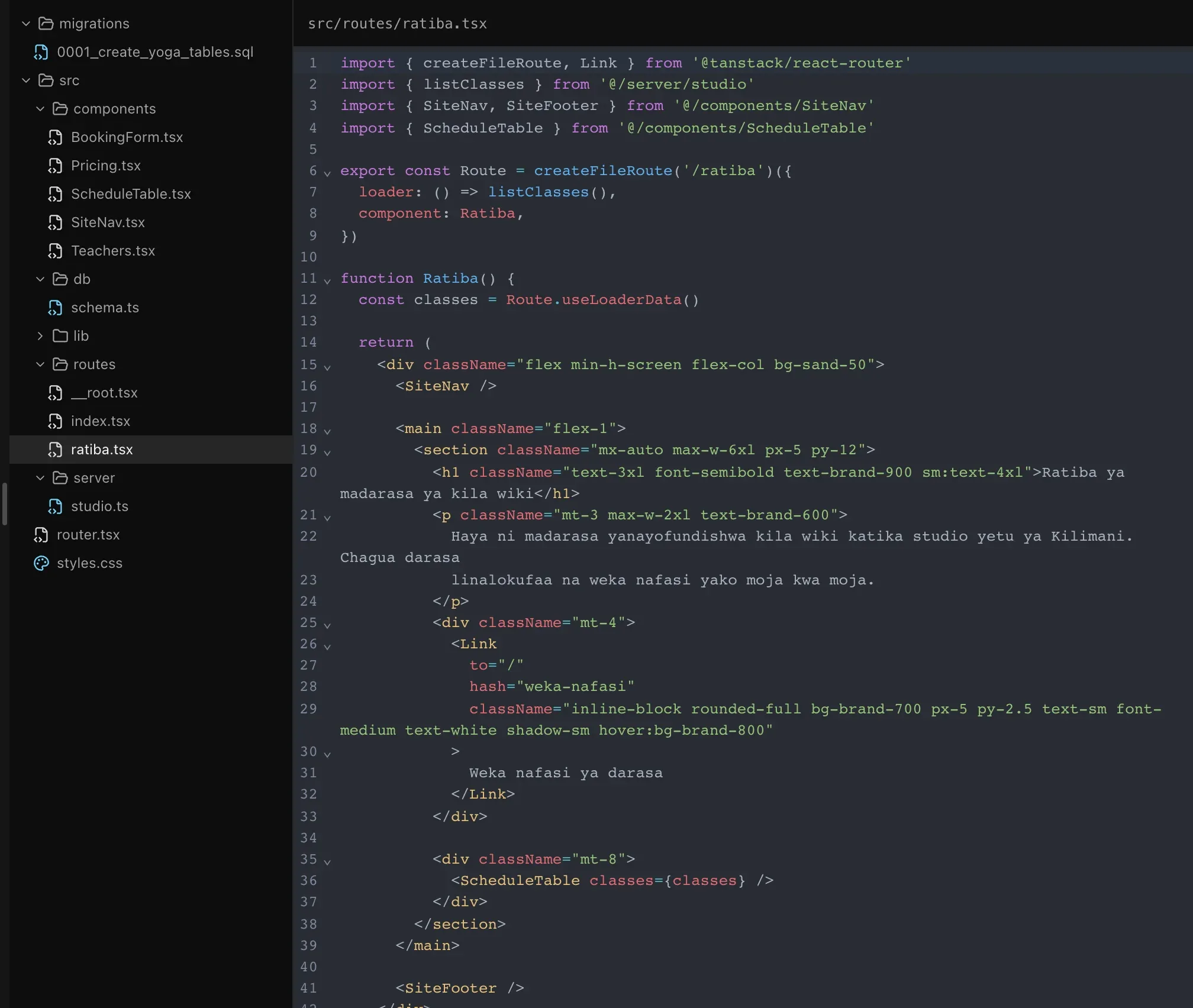Expand the lib folder chevron
Viewport: 1193px width, 1008px height.
coord(40,336)
